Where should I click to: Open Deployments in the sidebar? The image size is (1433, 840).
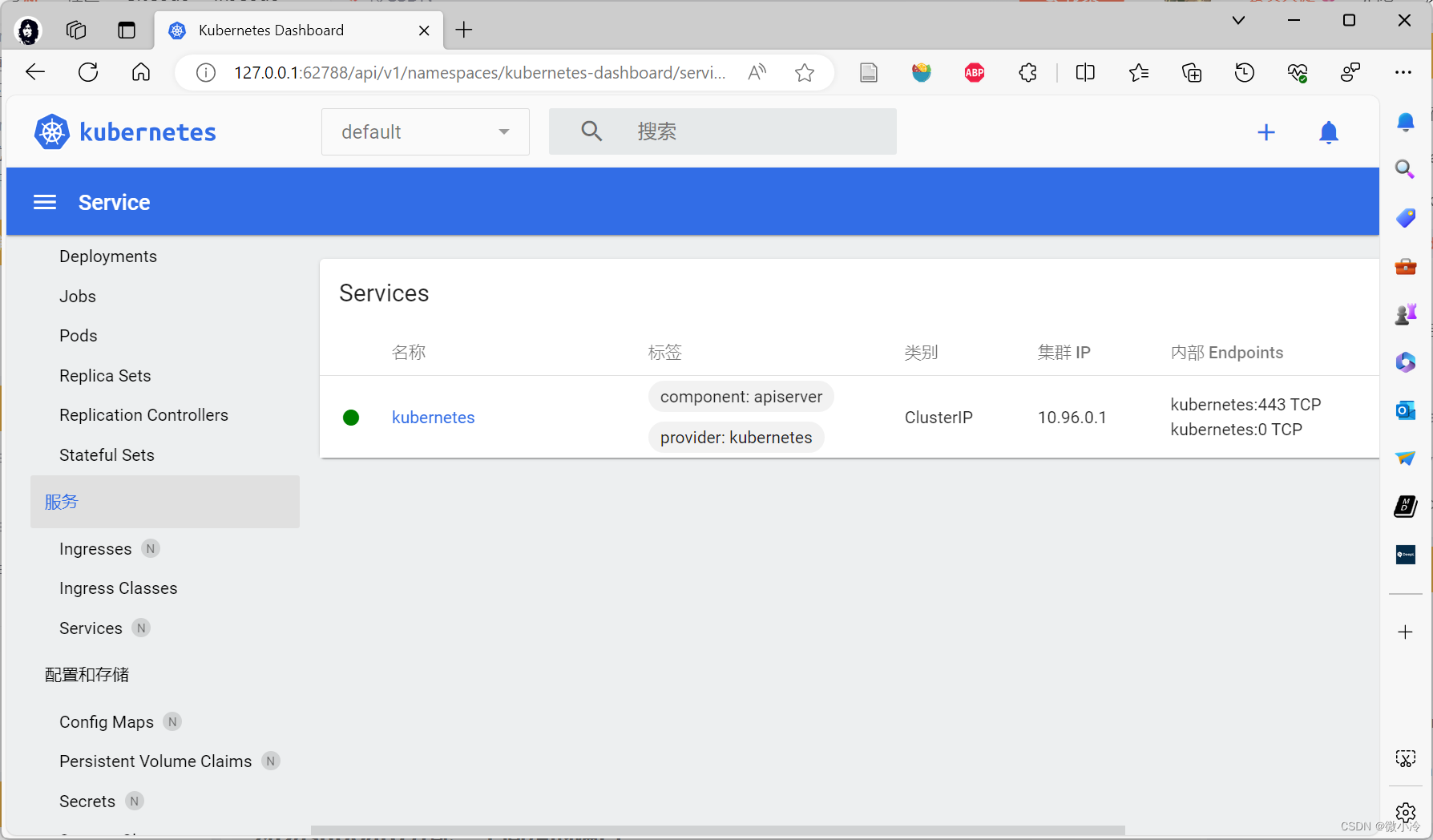pyautogui.click(x=108, y=256)
